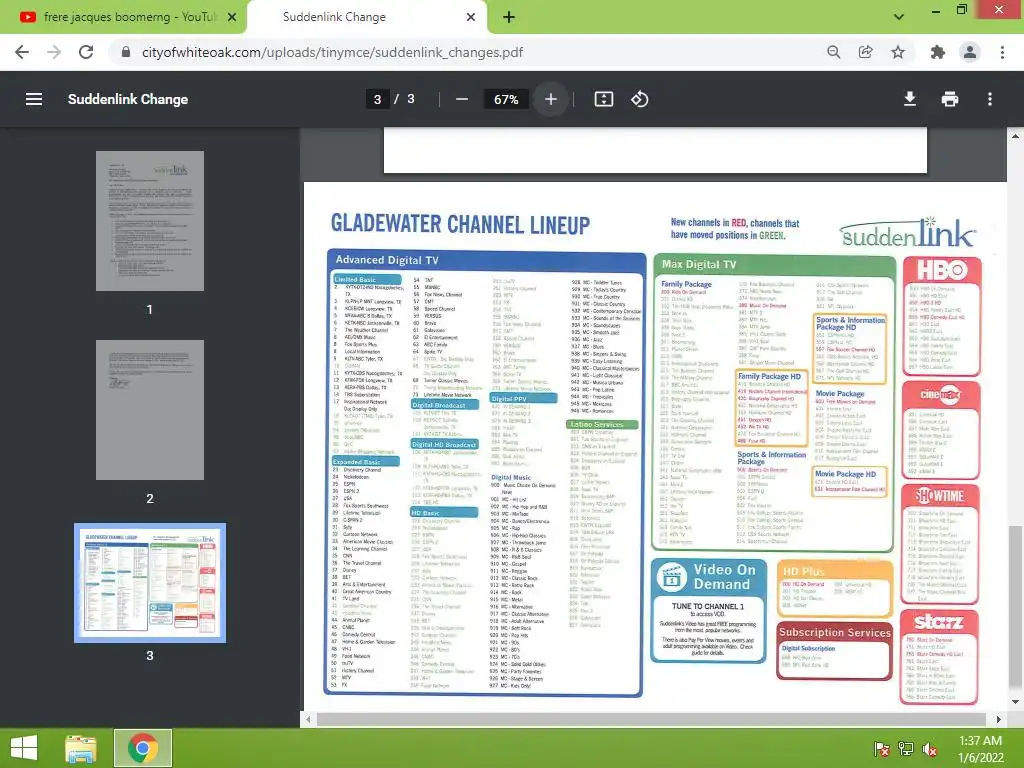Open File Explorer from taskbar

pos(81,748)
